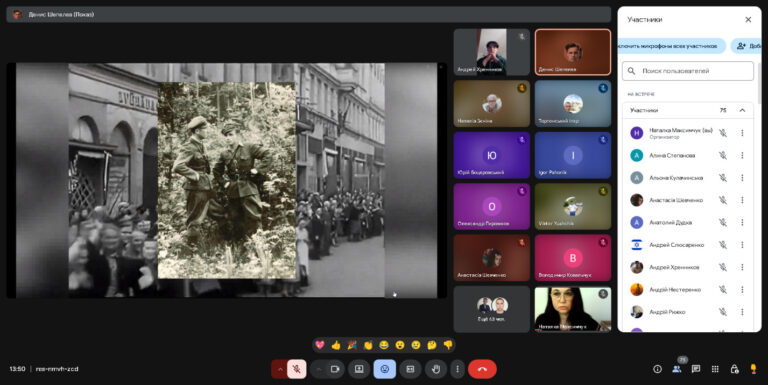
Task: Select Андрей Слюсаренко in participants list
Action: 688,245
